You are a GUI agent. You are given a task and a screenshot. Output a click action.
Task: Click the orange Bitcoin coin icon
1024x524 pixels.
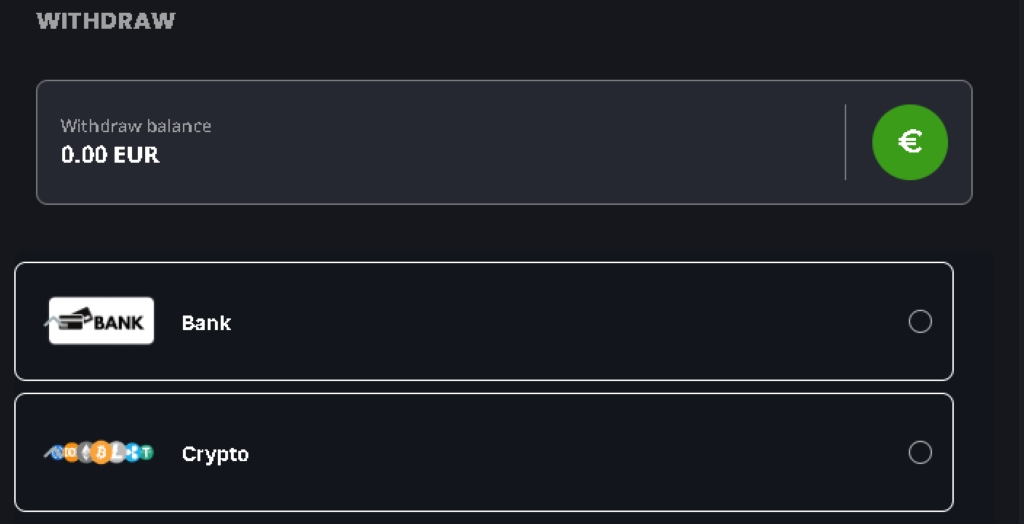pyautogui.click(x=101, y=454)
